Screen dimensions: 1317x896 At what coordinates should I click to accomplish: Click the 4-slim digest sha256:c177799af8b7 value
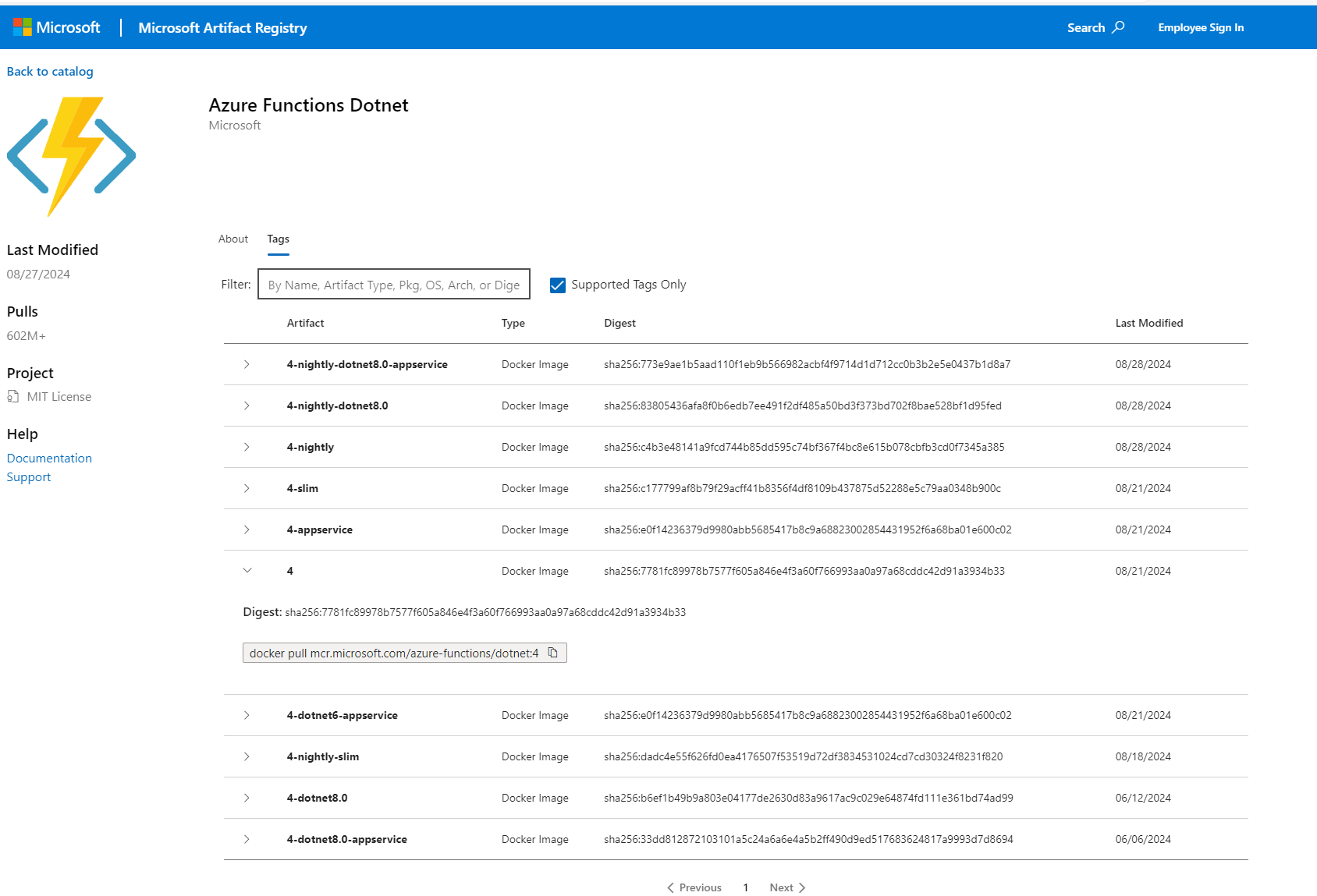(802, 488)
